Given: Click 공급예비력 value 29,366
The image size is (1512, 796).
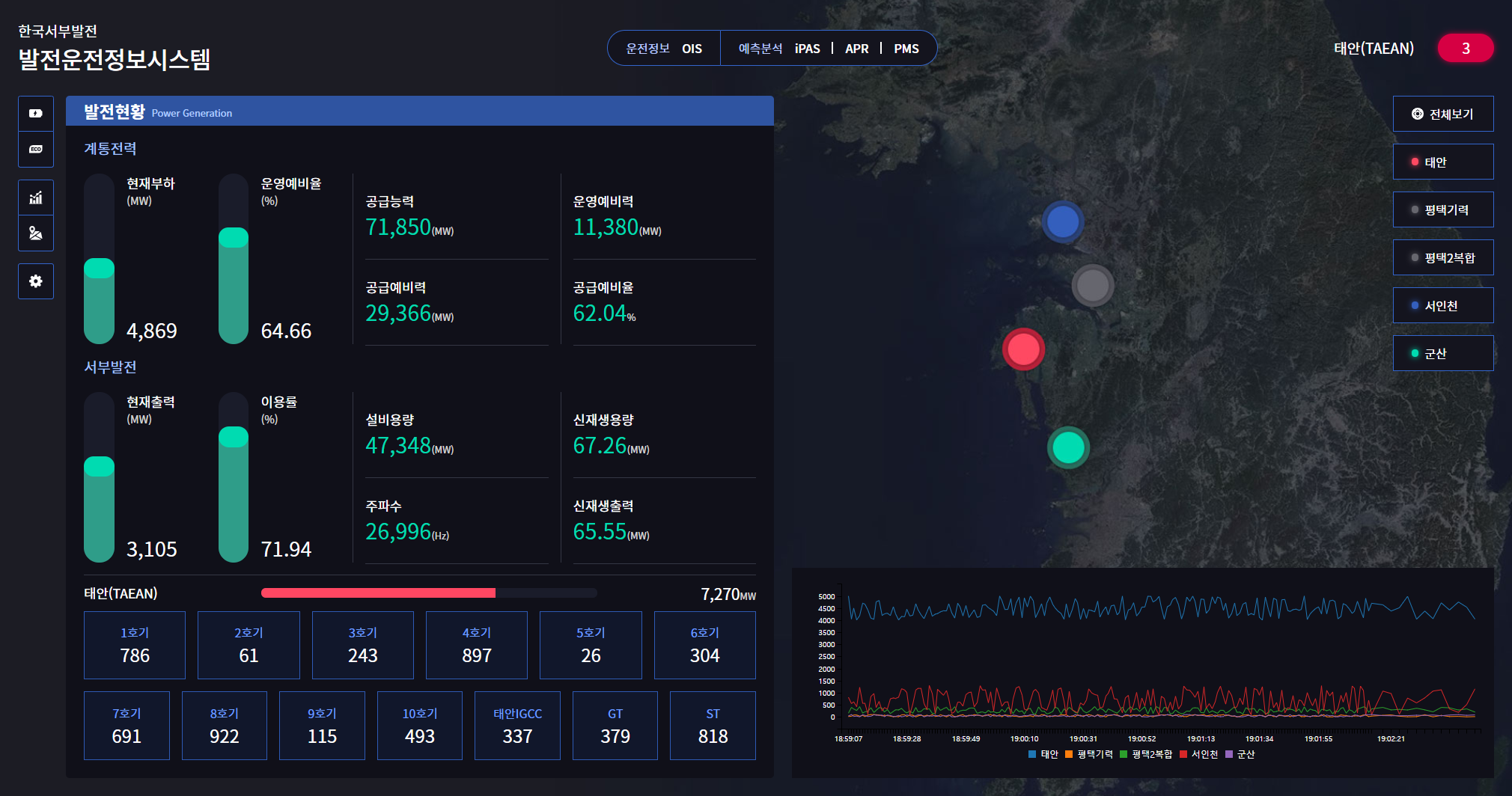Looking at the screenshot, I should (x=398, y=313).
